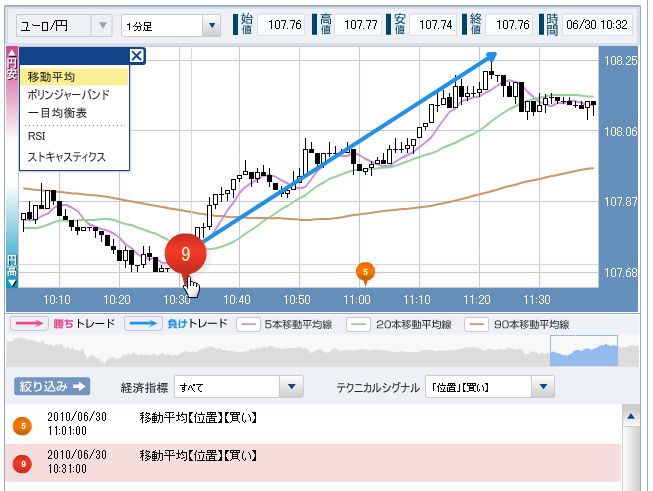Click red signal marker 9 on chart
The width and height of the screenshot is (653, 491).
pos(185,254)
